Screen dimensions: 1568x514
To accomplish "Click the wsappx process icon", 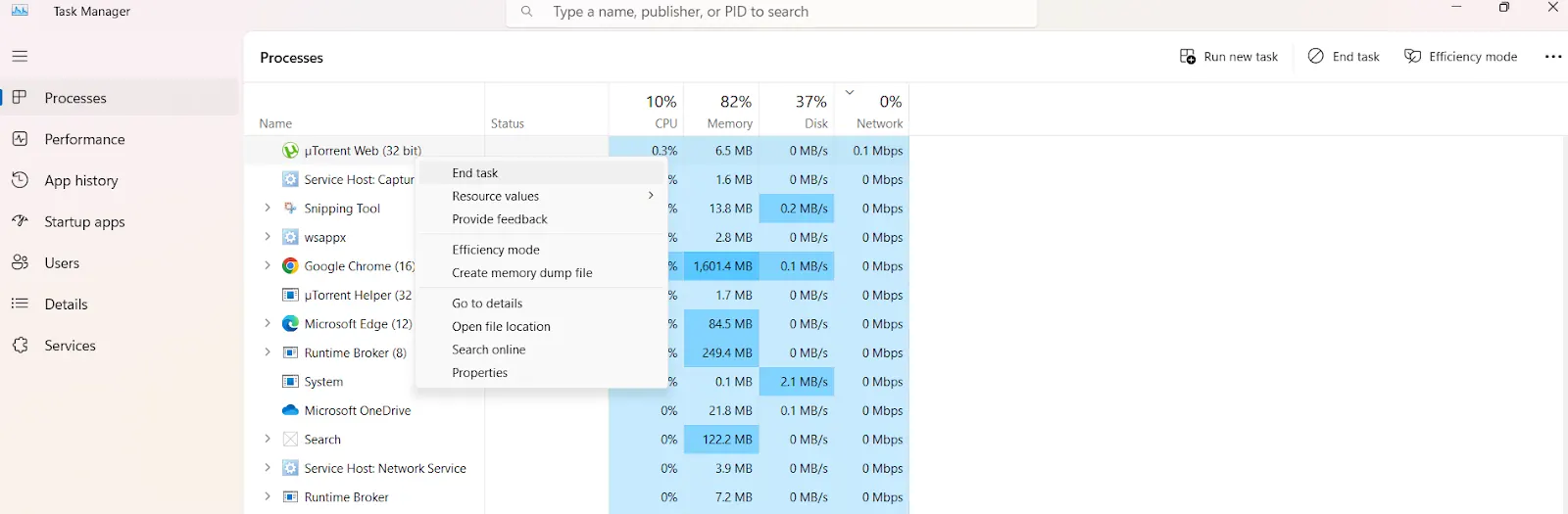I will tap(290, 237).
